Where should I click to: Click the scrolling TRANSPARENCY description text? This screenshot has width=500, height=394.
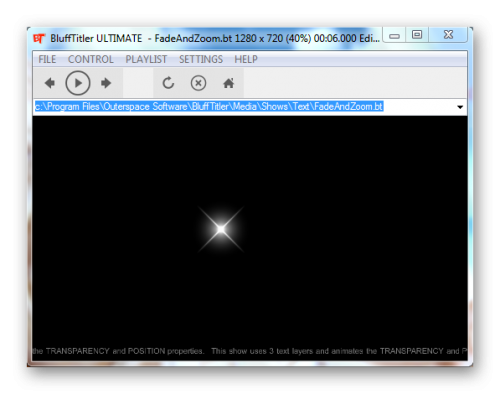coord(250,351)
